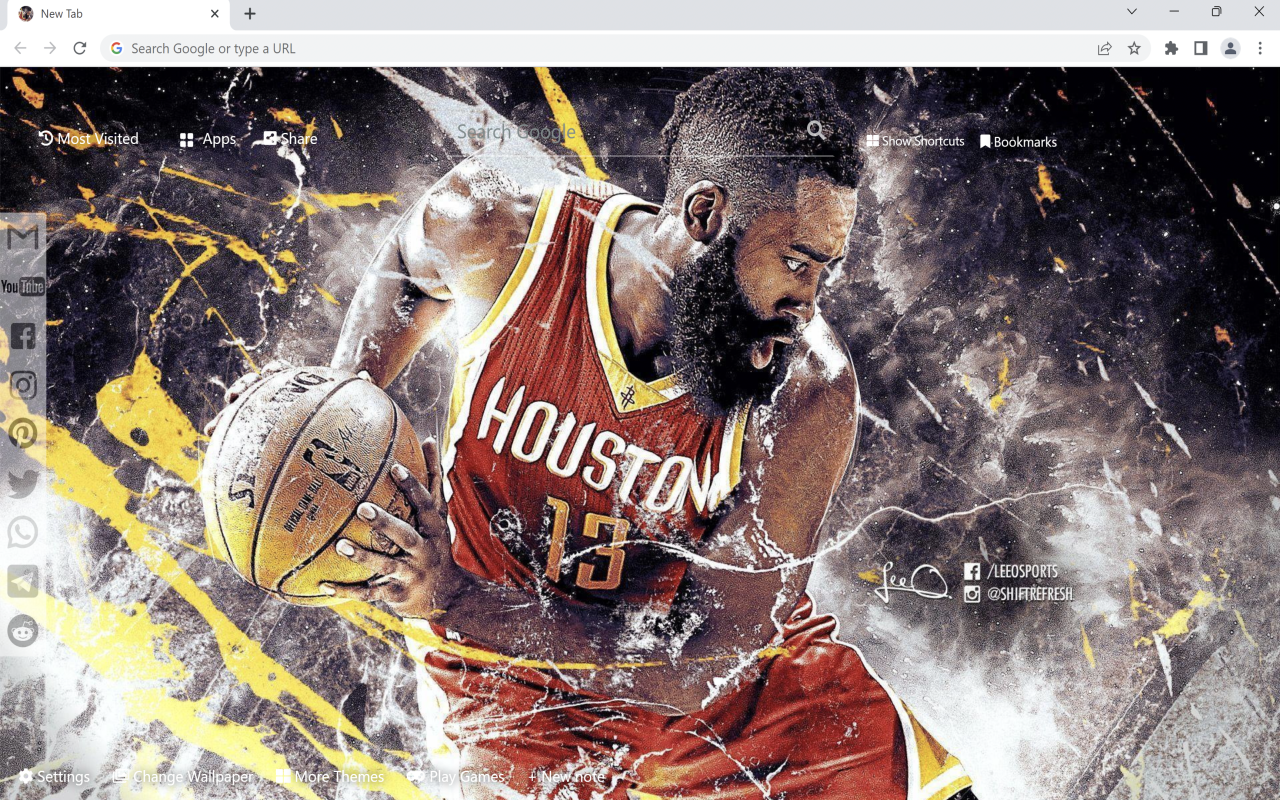Click the browser back arrow
This screenshot has width=1280, height=800.
point(20,48)
